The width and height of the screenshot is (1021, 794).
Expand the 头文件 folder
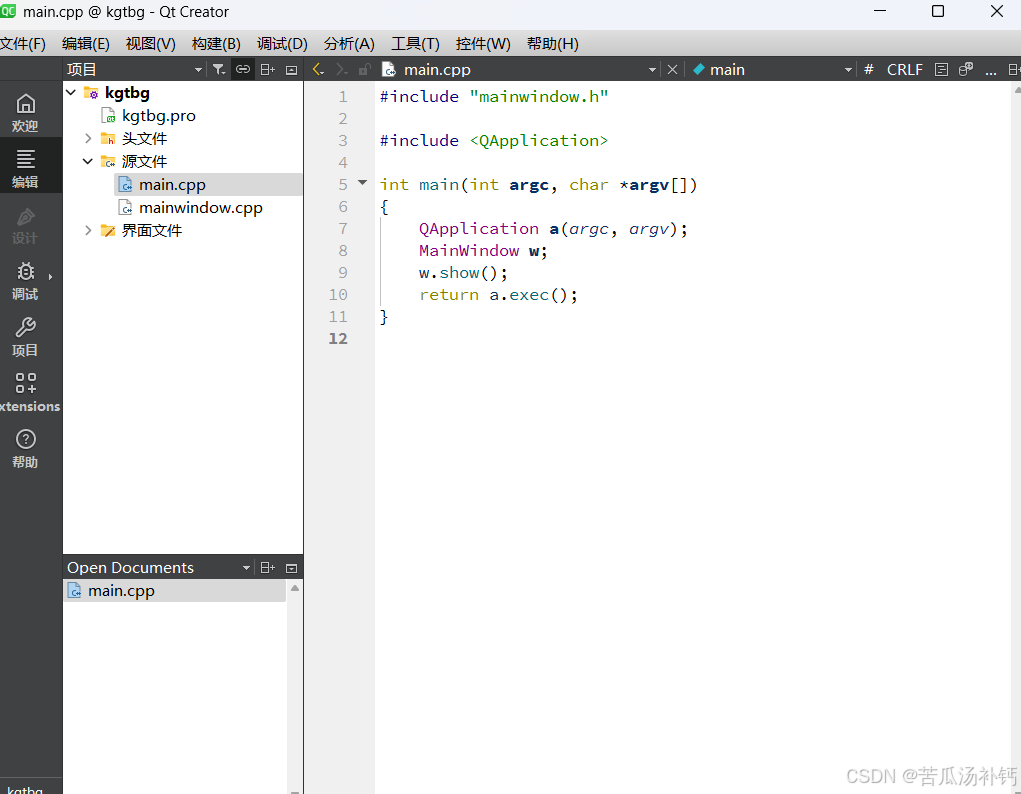88,138
